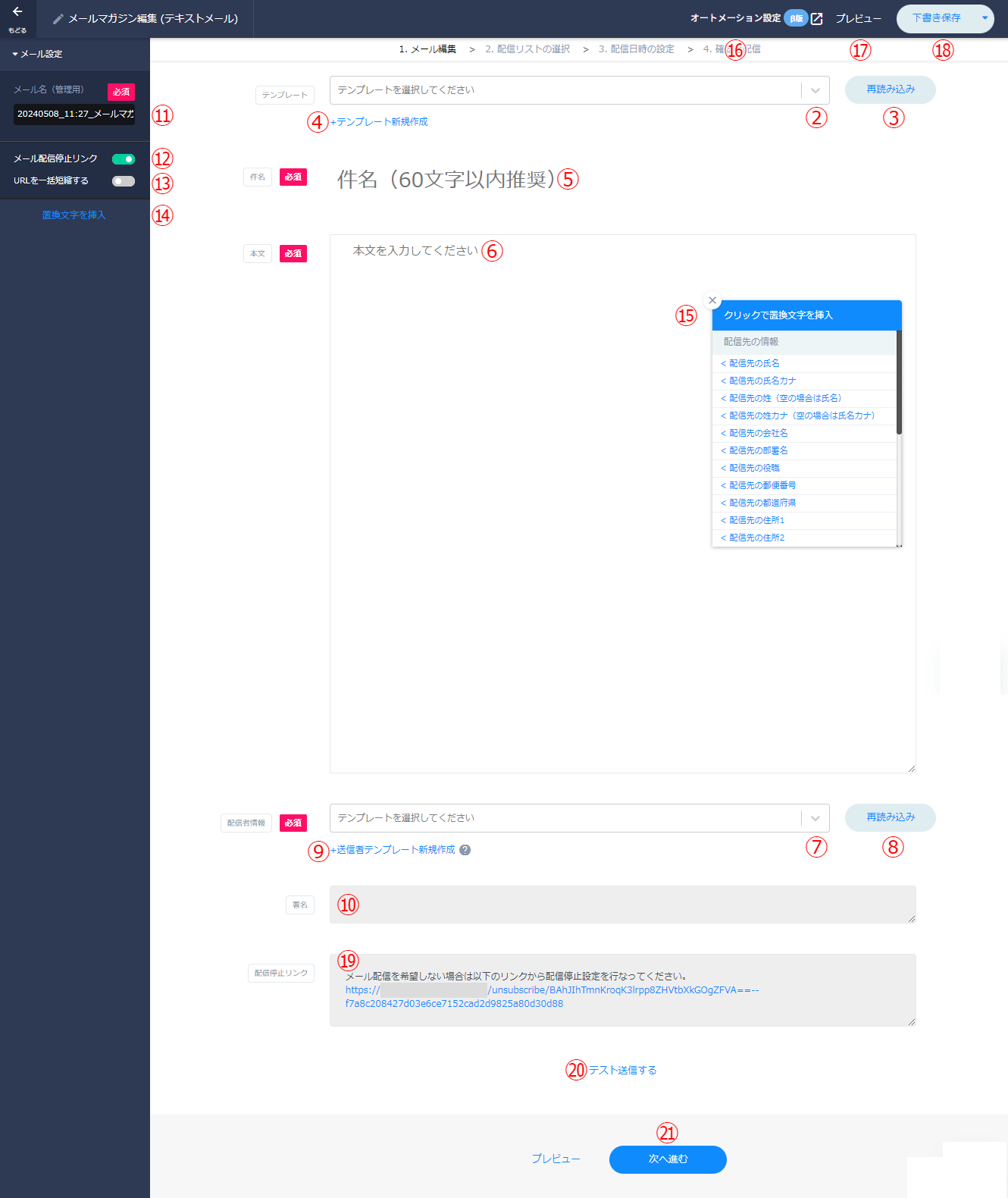Screen dimensions: 1008x1198
Task: Click +送信者テンプレート新規作成 link
Action: click(x=393, y=850)
